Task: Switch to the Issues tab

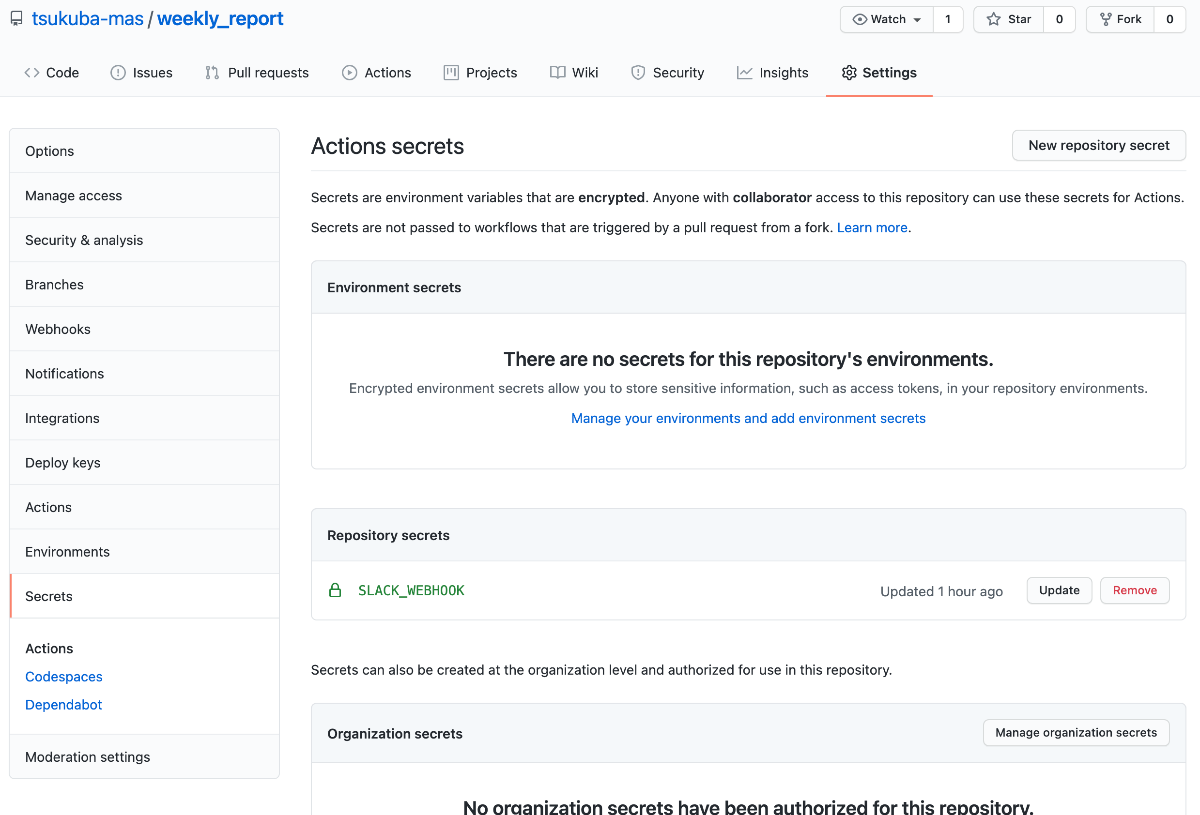Action: pyautogui.click(x=141, y=73)
